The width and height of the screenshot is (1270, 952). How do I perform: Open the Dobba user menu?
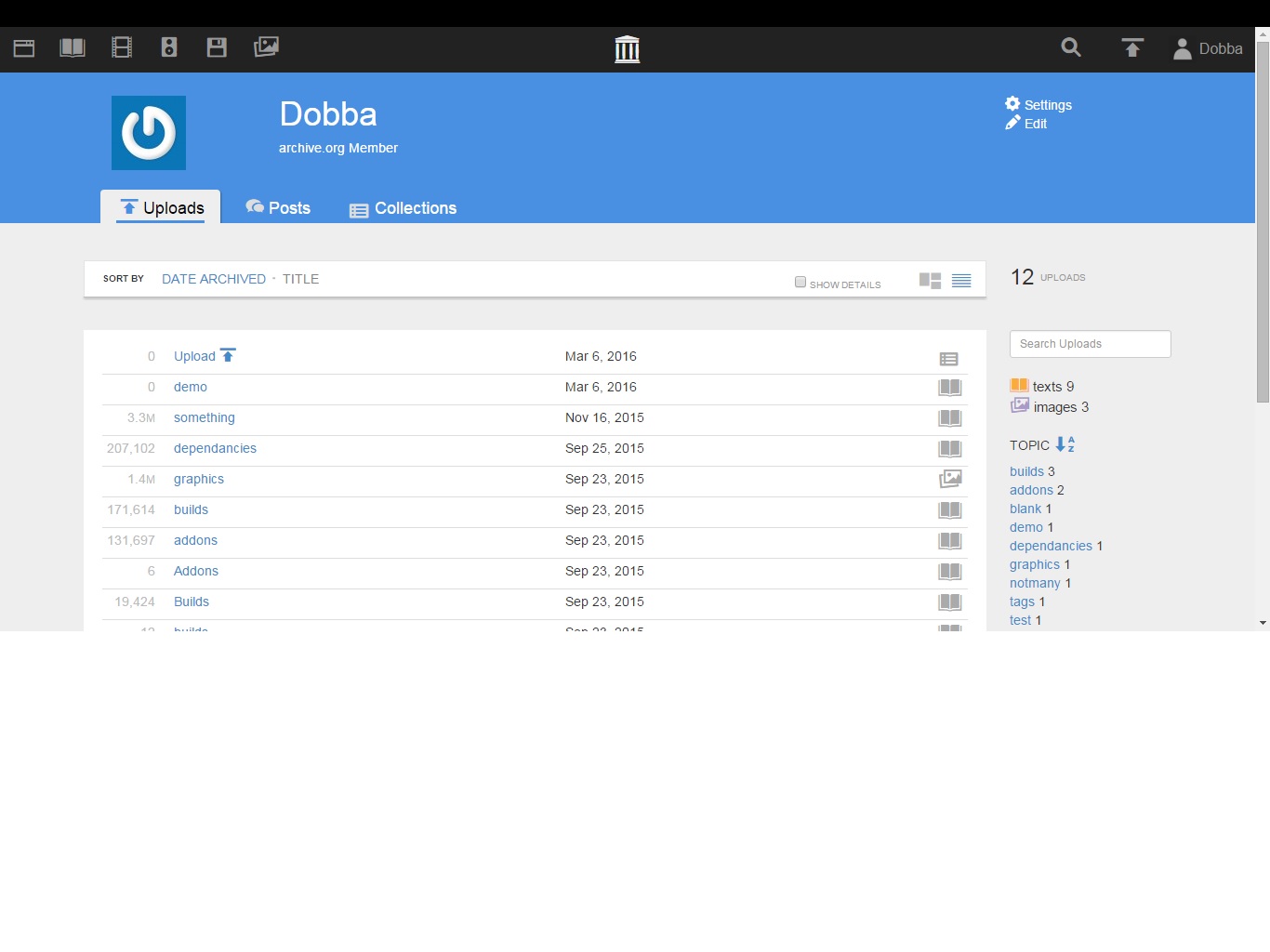[1208, 49]
